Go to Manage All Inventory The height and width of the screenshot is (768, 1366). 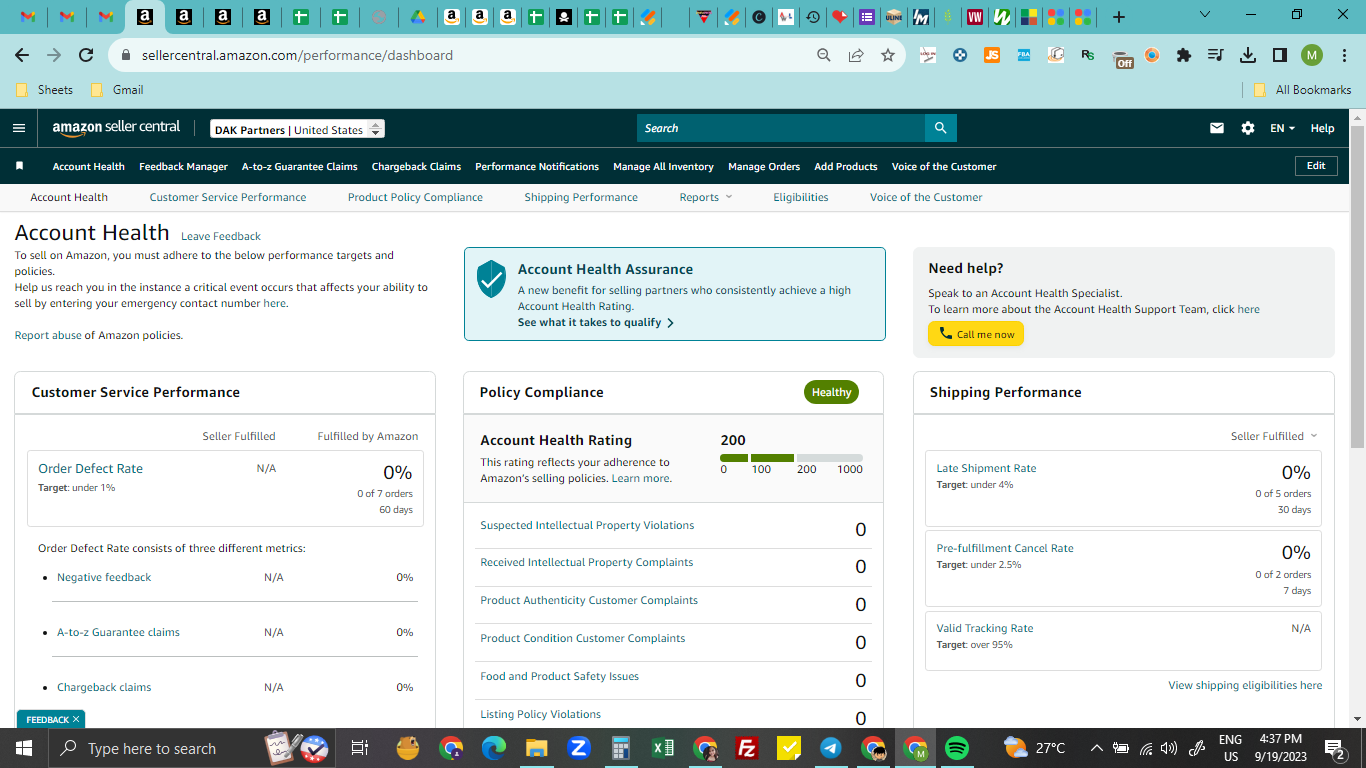663,166
